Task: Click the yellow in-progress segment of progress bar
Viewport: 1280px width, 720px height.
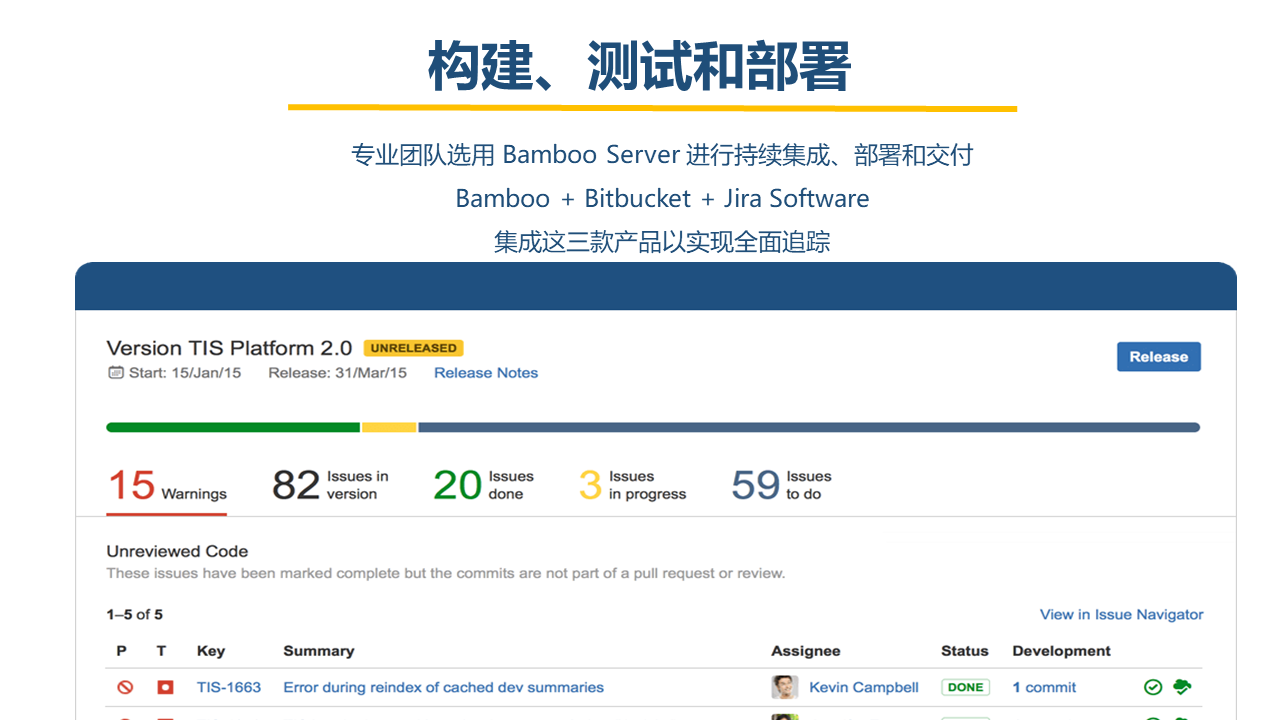Action: (389, 428)
